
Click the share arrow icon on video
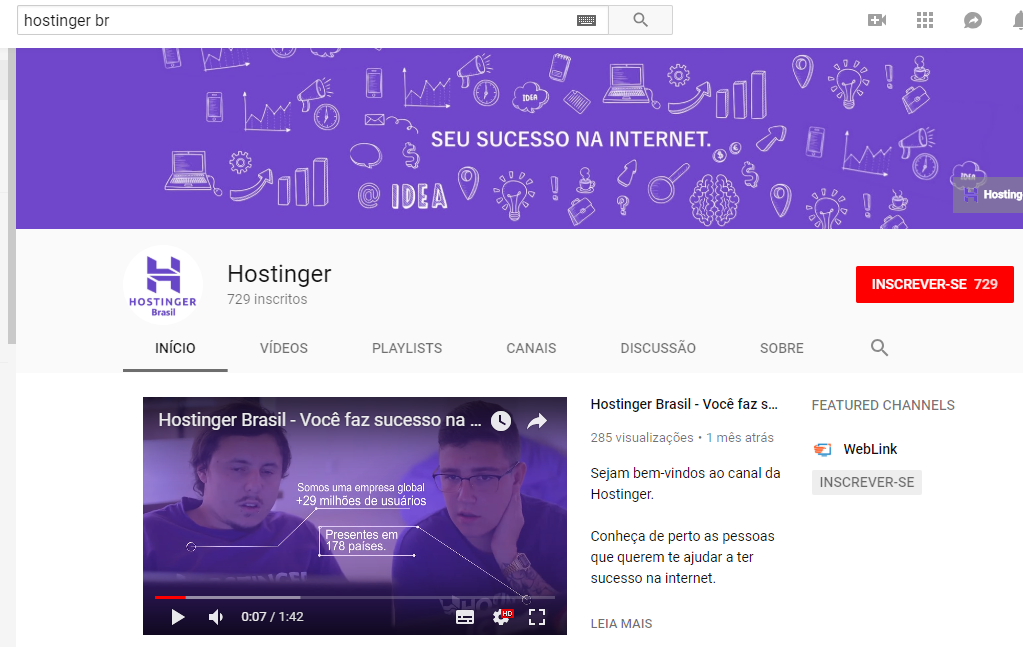tap(537, 421)
